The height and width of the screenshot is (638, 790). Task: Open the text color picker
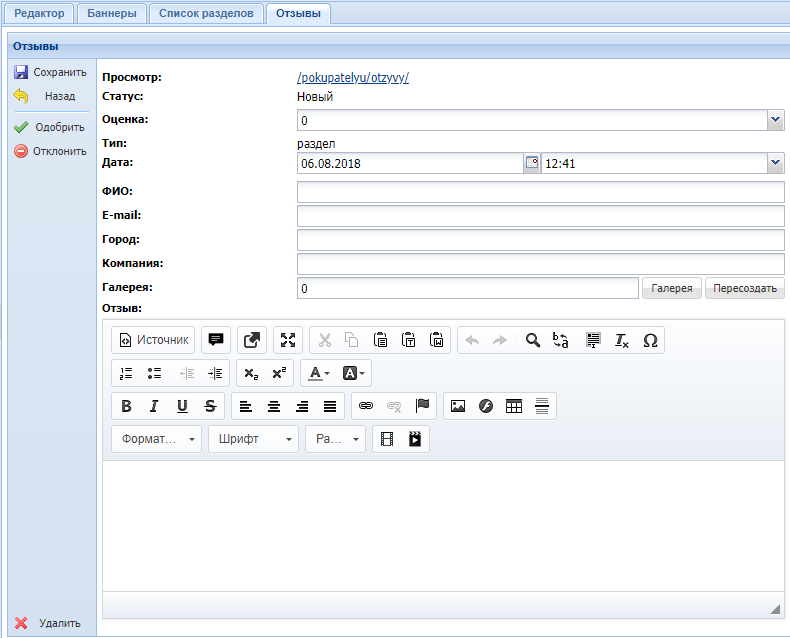tap(319, 373)
